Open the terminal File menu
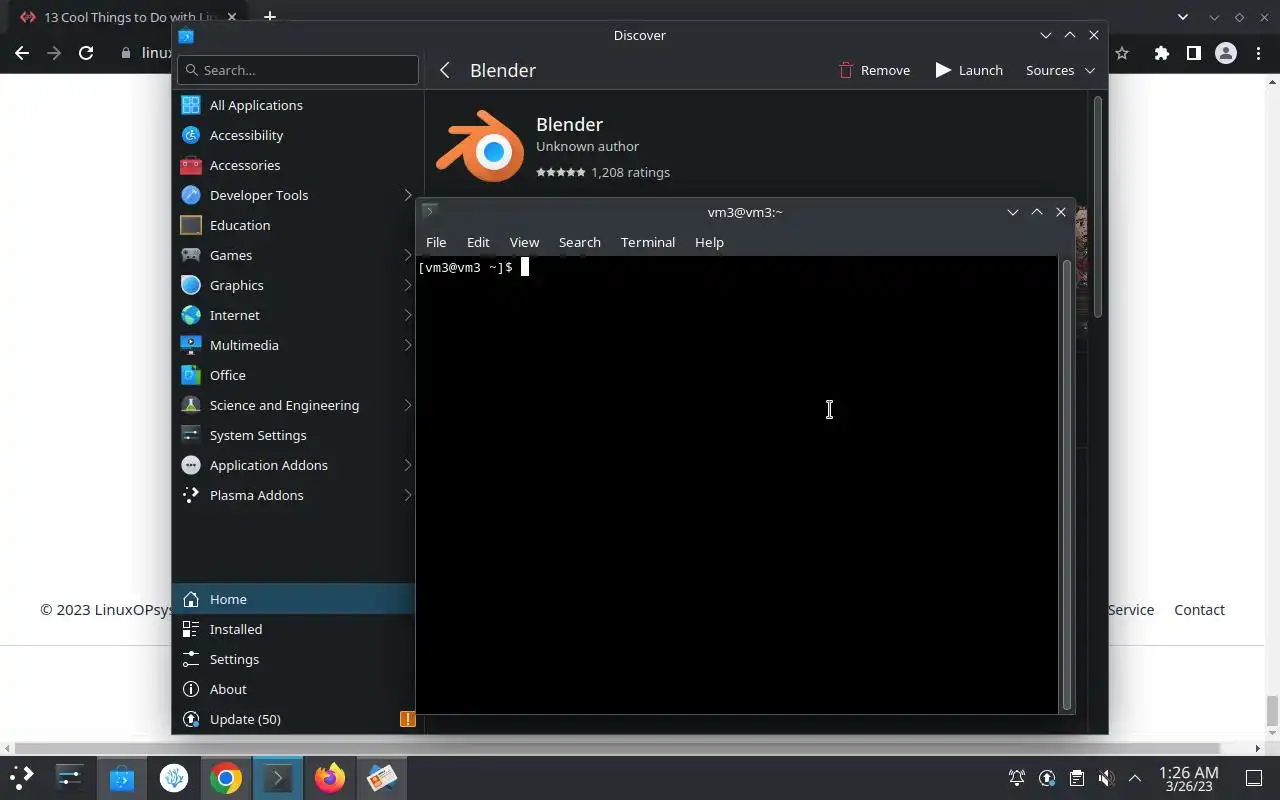This screenshot has width=1280, height=800. point(436,242)
